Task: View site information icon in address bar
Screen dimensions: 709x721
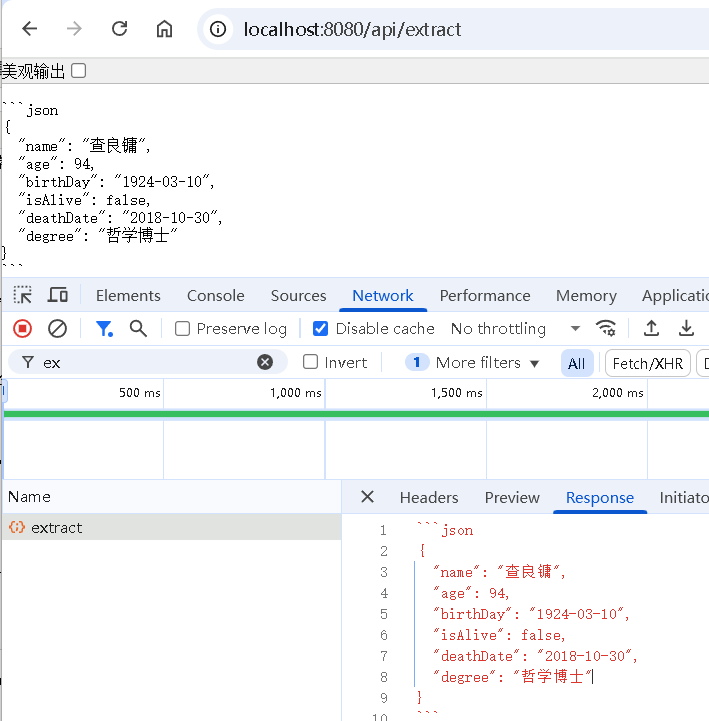Action: click(x=218, y=29)
